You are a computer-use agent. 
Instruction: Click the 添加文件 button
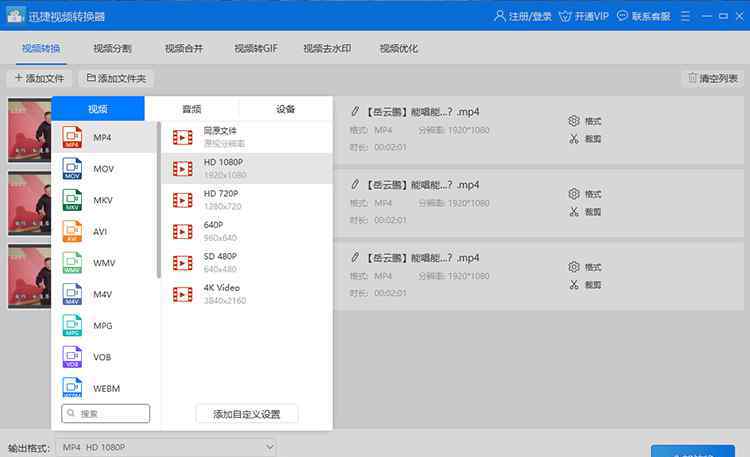pyautogui.click(x=39, y=78)
